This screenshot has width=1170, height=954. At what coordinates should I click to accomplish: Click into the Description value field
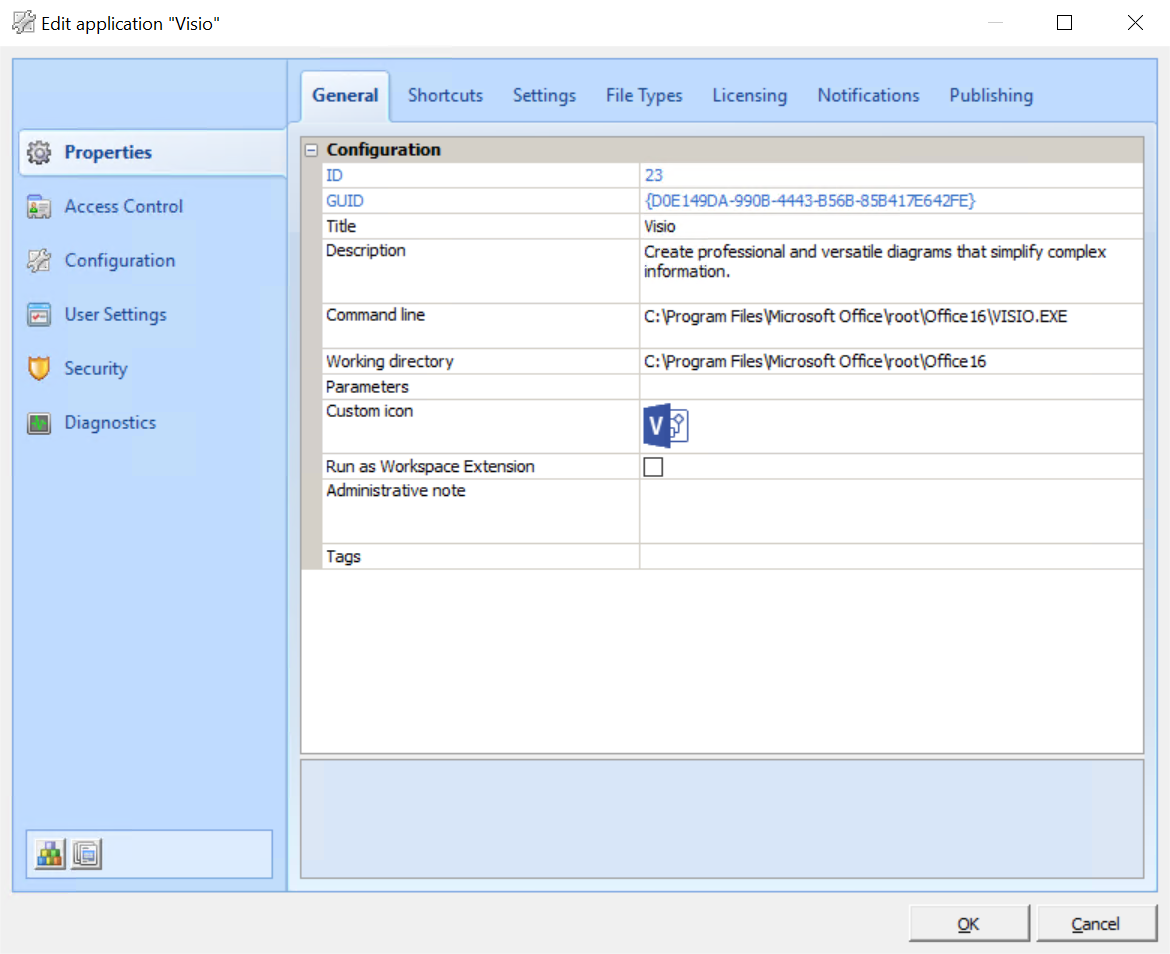point(891,271)
